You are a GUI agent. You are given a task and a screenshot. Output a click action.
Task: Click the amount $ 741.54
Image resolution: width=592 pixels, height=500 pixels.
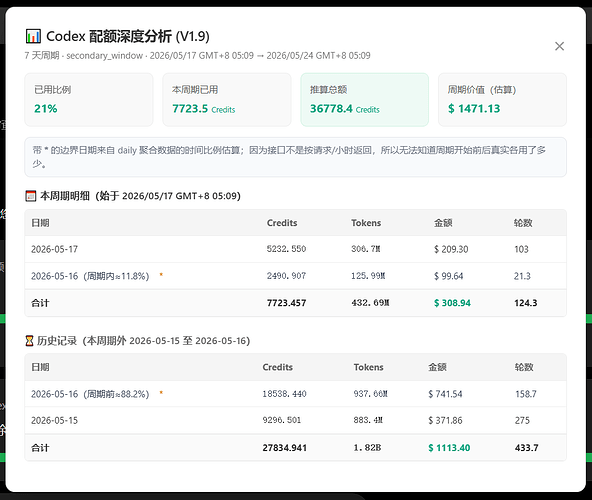tap(445, 394)
